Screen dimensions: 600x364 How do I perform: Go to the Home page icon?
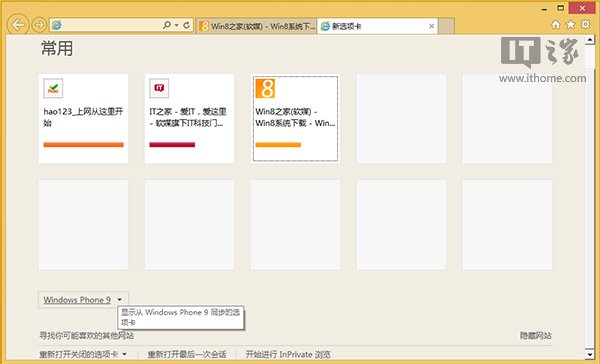click(556, 25)
